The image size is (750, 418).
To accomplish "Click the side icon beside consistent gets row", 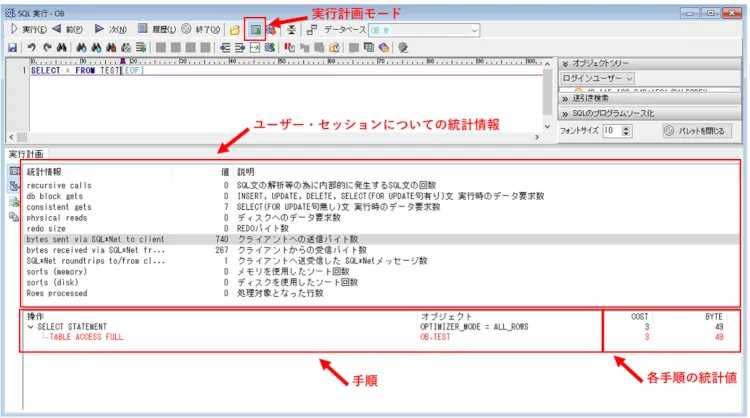I will (14, 202).
